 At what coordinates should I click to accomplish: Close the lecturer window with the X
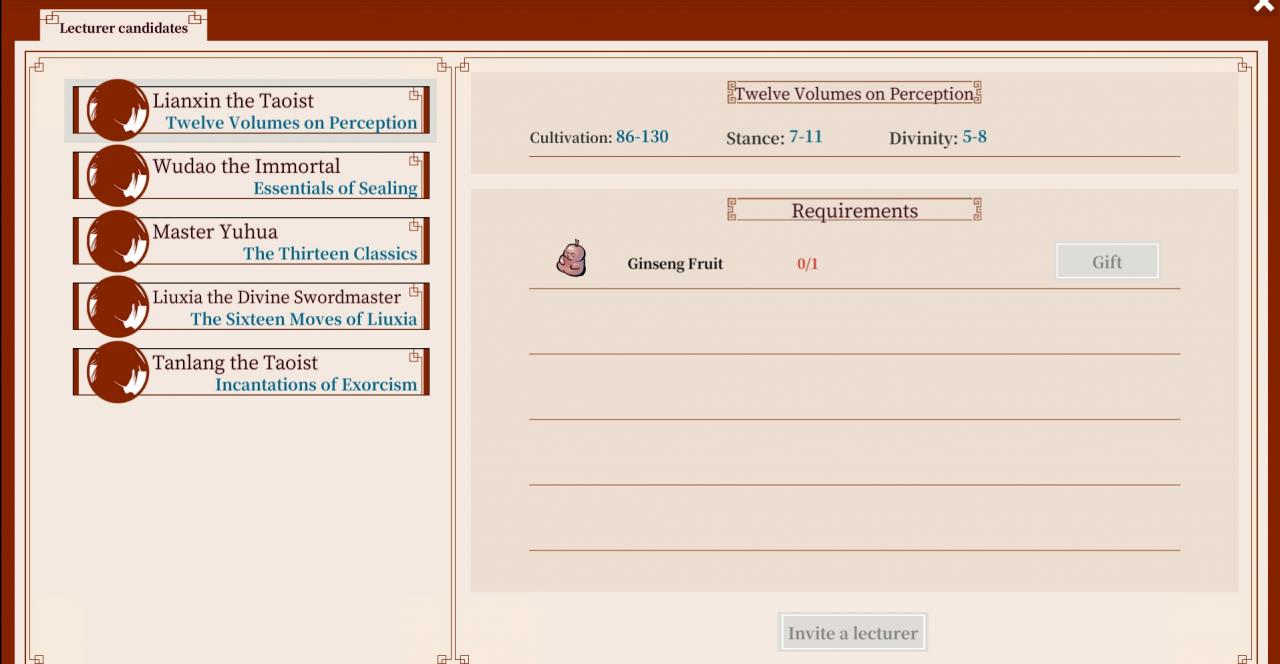click(1263, 6)
